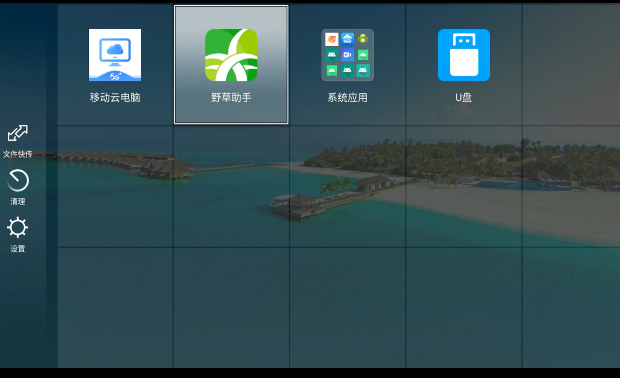Open the 设置 gear icon

[x=18, y=228]
